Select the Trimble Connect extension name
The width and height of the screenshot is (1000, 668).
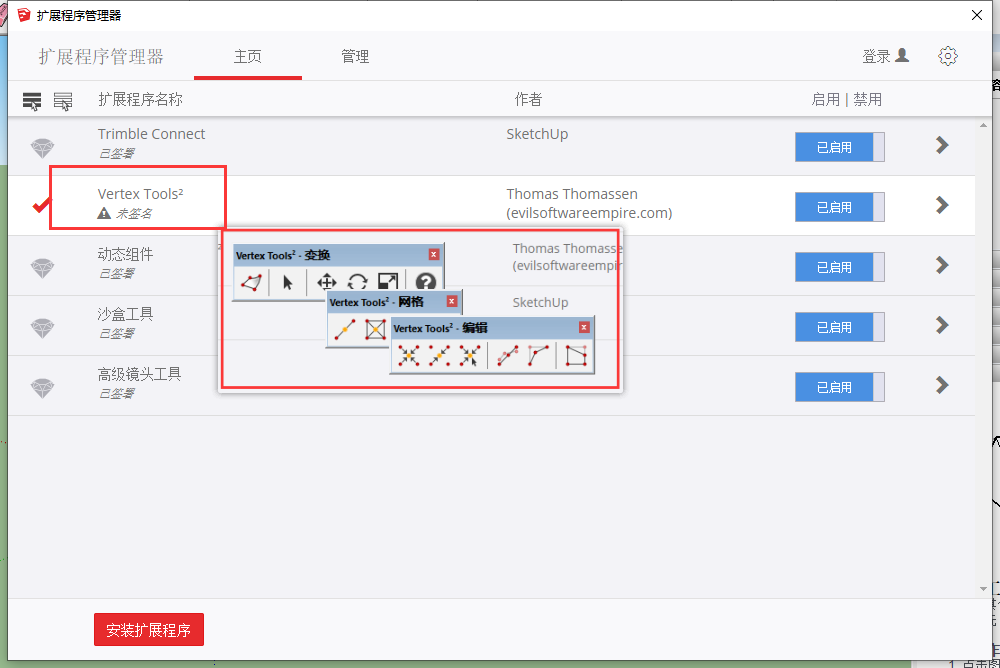point(151,134)
